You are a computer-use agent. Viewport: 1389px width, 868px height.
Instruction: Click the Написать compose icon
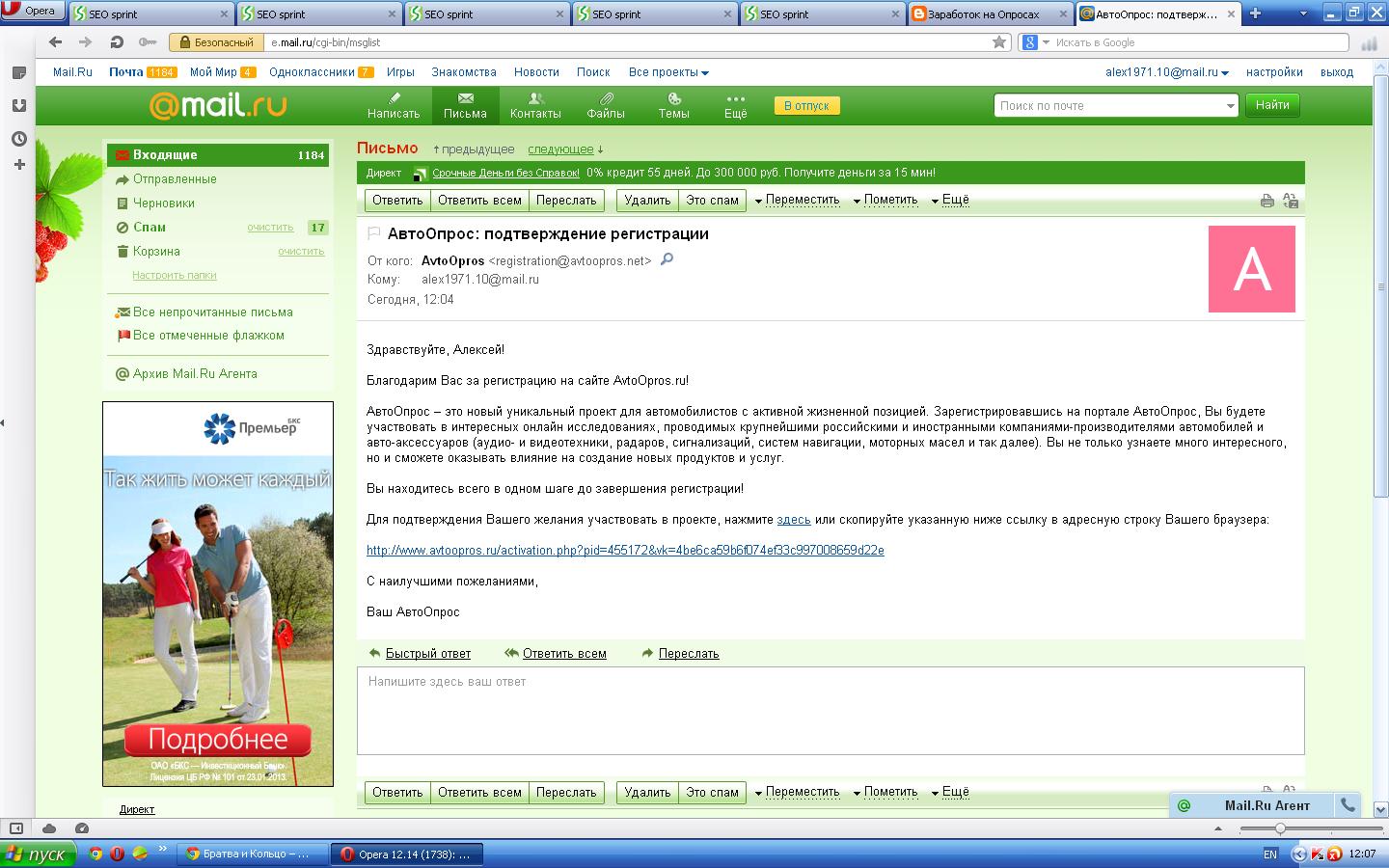(394, 105)
